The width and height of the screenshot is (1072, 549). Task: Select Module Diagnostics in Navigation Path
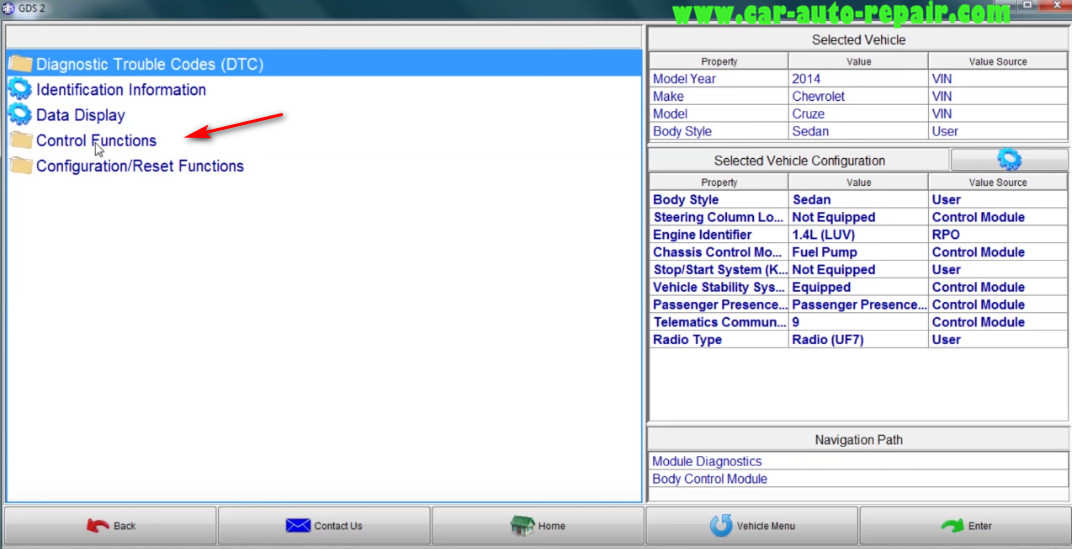tap(706, 461)
